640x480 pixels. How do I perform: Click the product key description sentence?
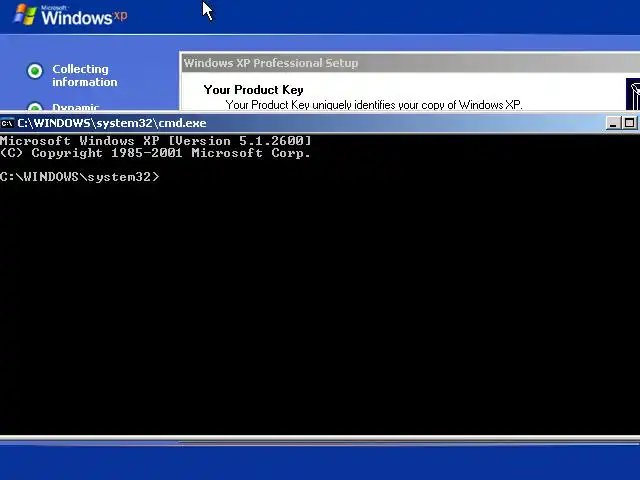coord(374,105)
